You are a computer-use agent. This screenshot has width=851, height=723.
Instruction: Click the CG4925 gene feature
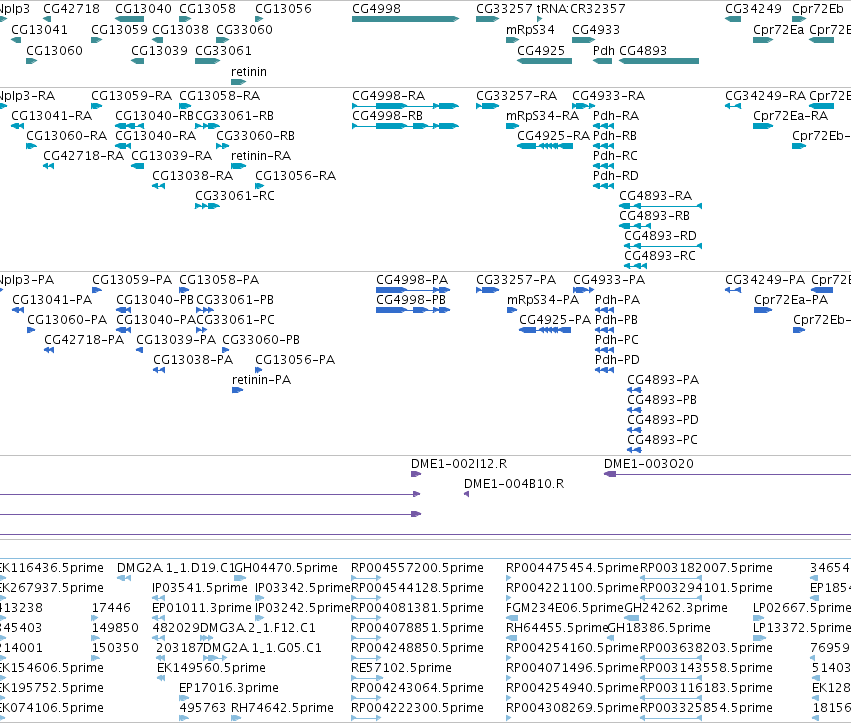(544, 61)
